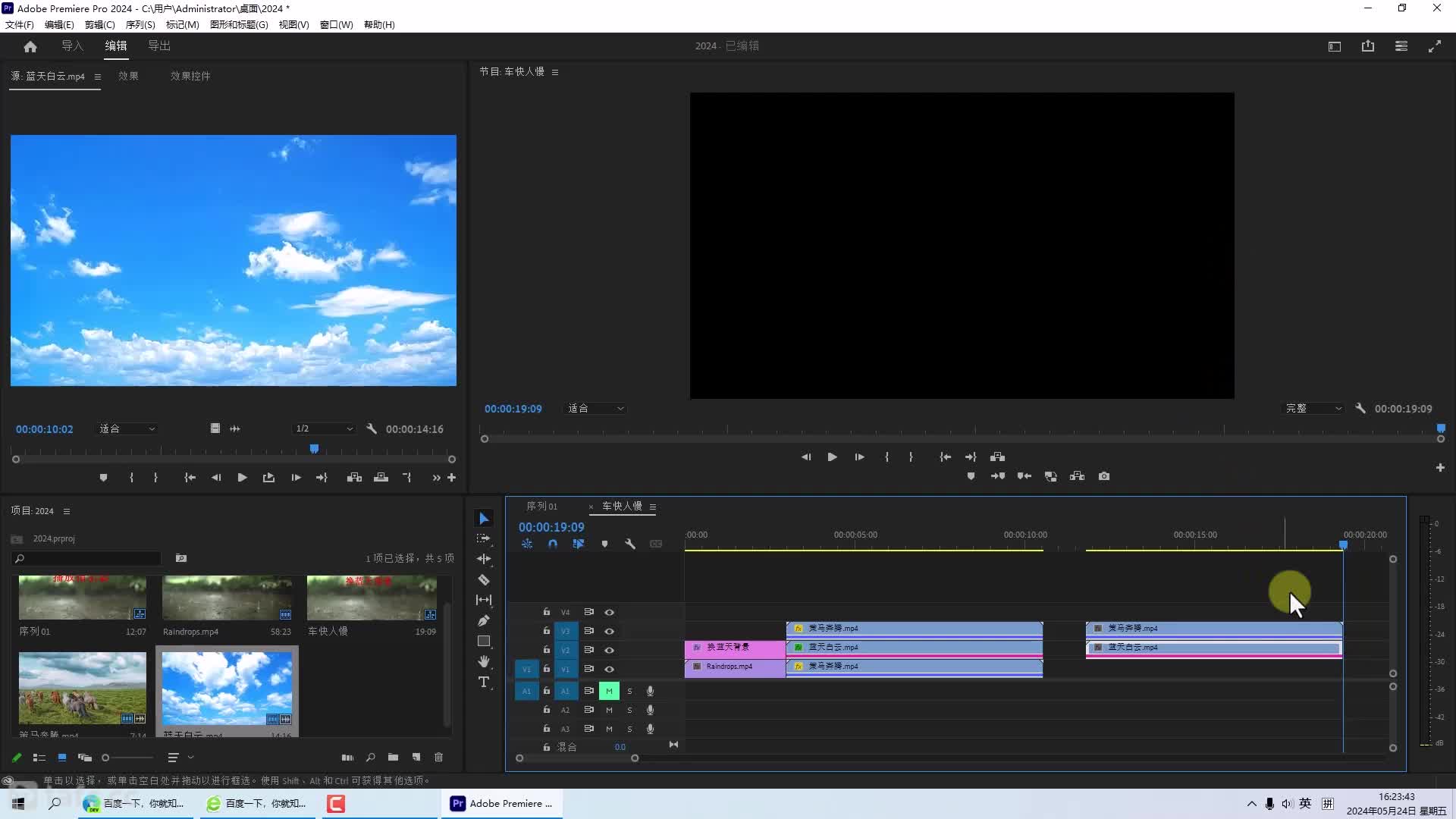Open the 窗口(W) menu
Viewport: 1456px width, 819px height.
336,24
